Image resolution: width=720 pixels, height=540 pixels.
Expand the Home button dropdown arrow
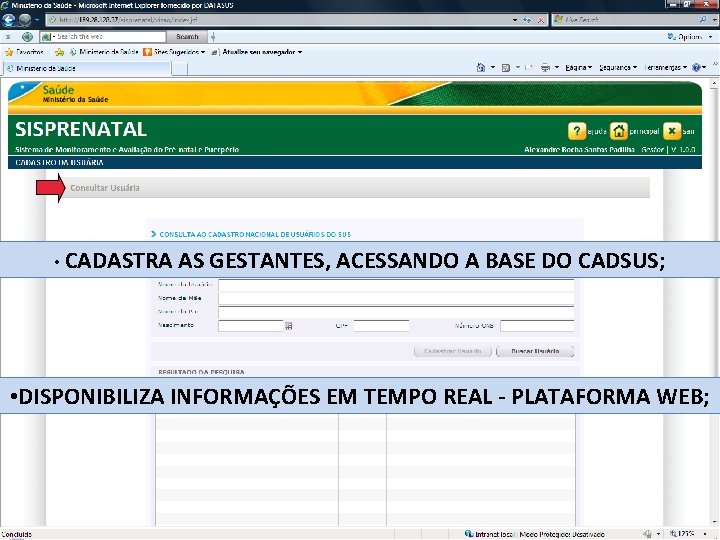[493, 68]
